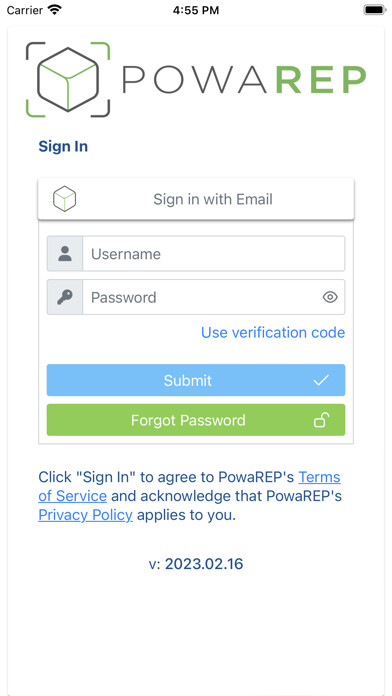This screenshot has width=392, height=696.
Task: Click the unlocked padlock icon on Forgot Password
Action: (x=321, y=420)
